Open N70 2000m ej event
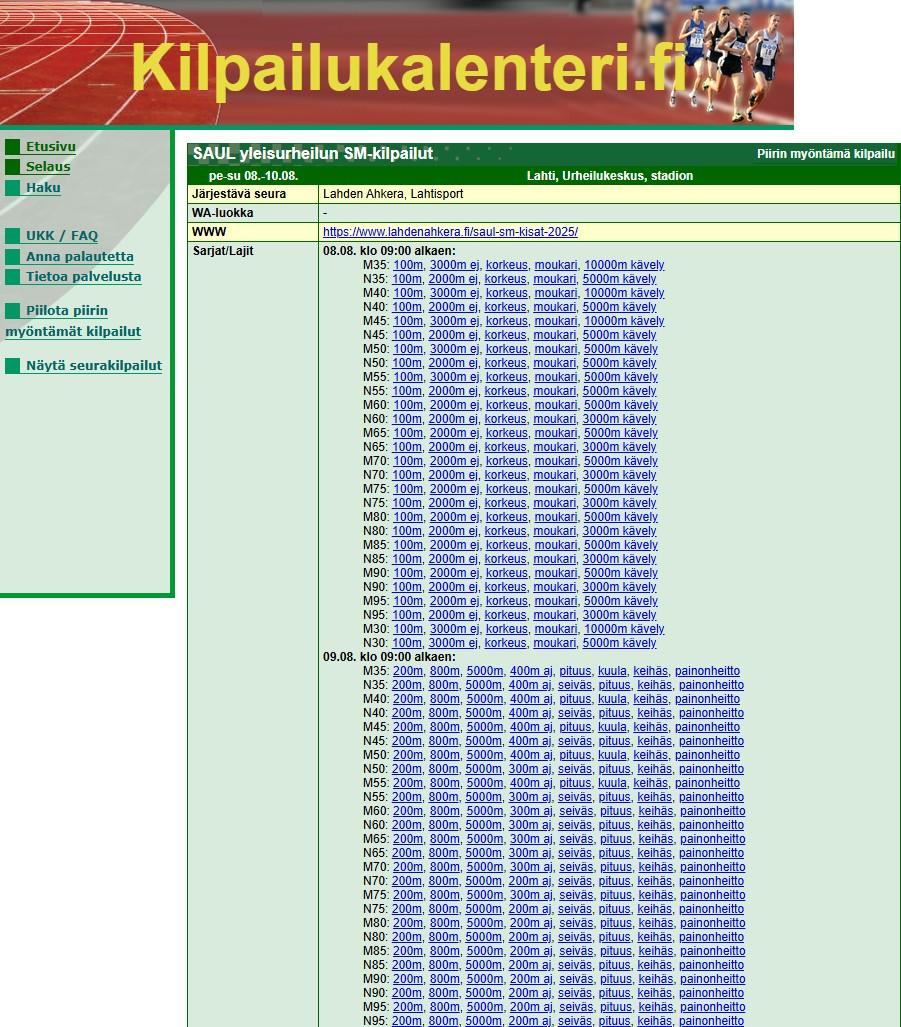Image resolution: width=901 pixels, height=1027 pixels. pyautogui.click(x=452, y=475)
